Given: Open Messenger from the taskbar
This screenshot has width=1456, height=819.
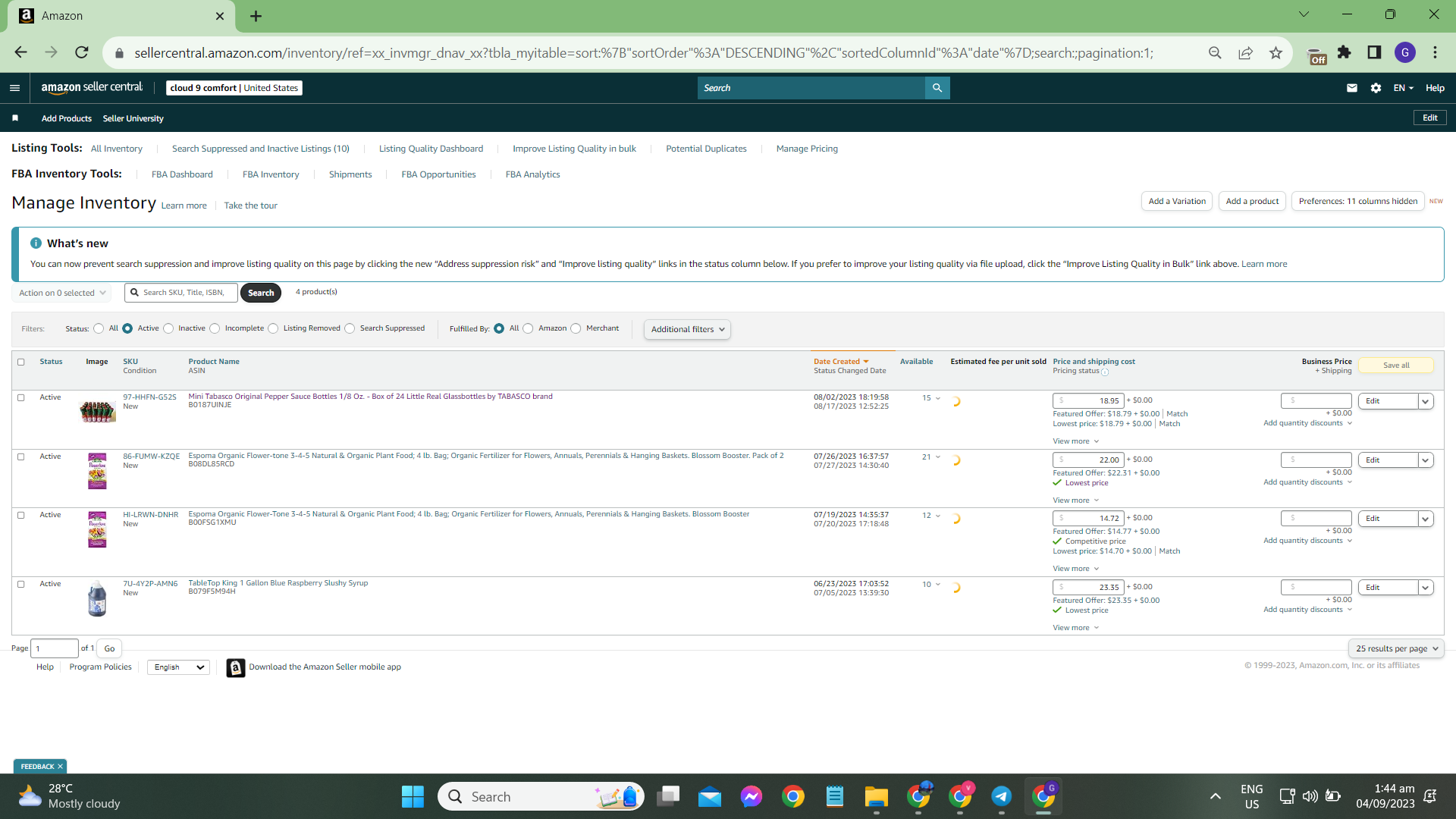Looking at the screenshot, I should [752, 796].
